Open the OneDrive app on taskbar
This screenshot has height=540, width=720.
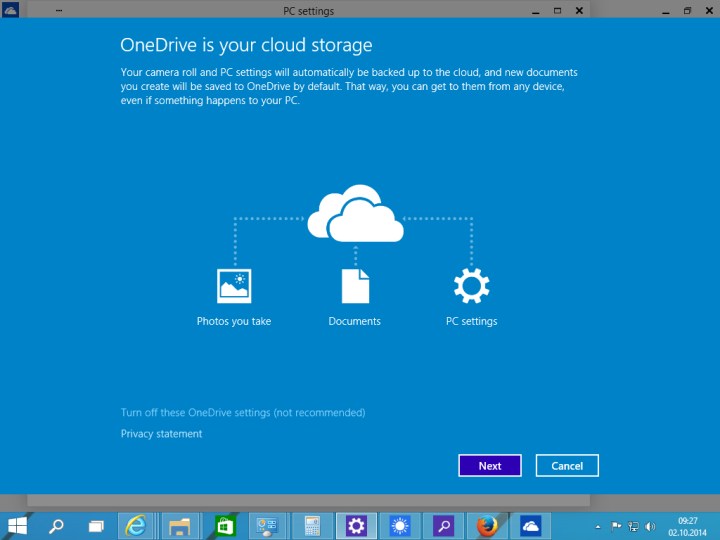coord(531,526)
